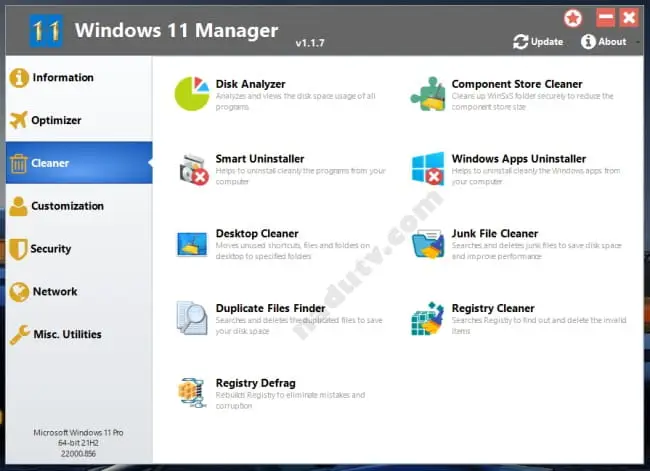
Task: Click the Smart Uninstaller title
Action: pyautogui.click(x=260, y=159)
